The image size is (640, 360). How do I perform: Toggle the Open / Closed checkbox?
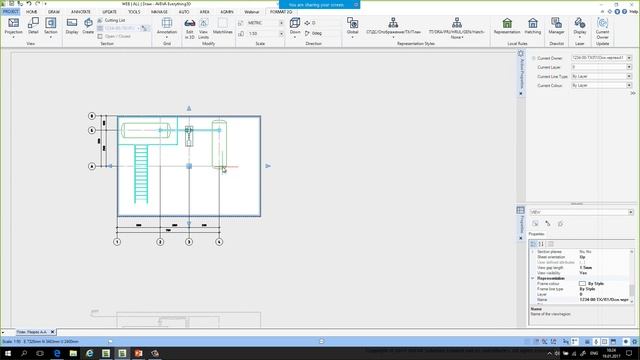(x=100, y=36)
